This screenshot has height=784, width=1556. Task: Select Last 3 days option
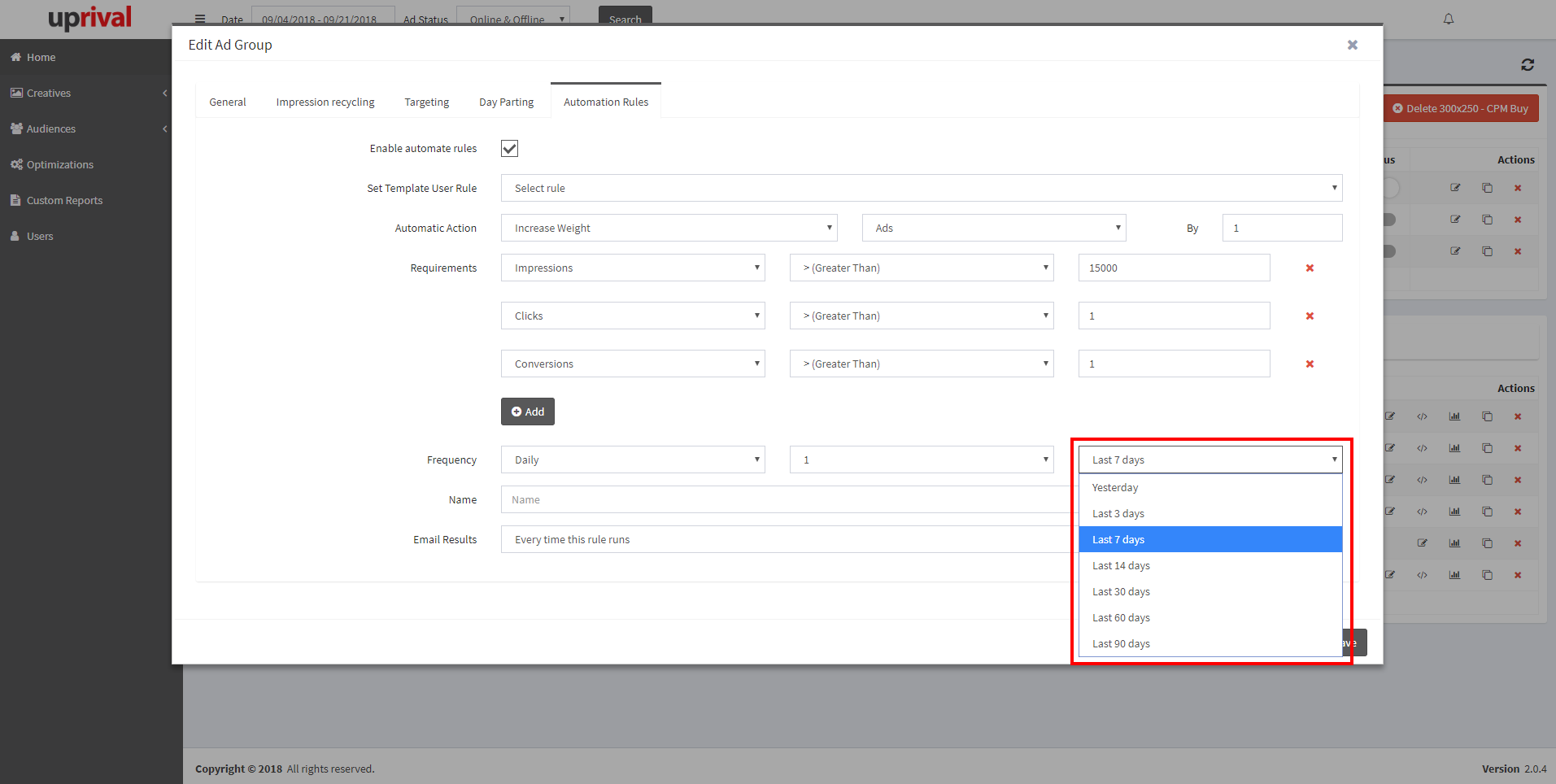1210,514
